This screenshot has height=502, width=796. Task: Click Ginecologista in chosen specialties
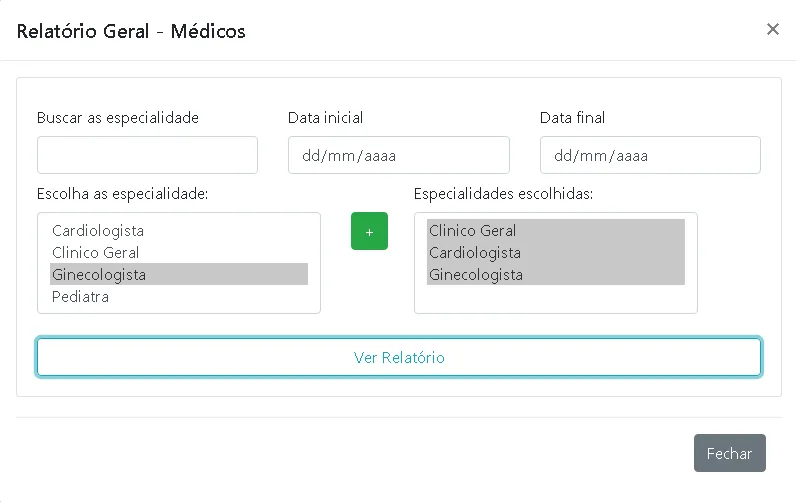click(476, 275)
